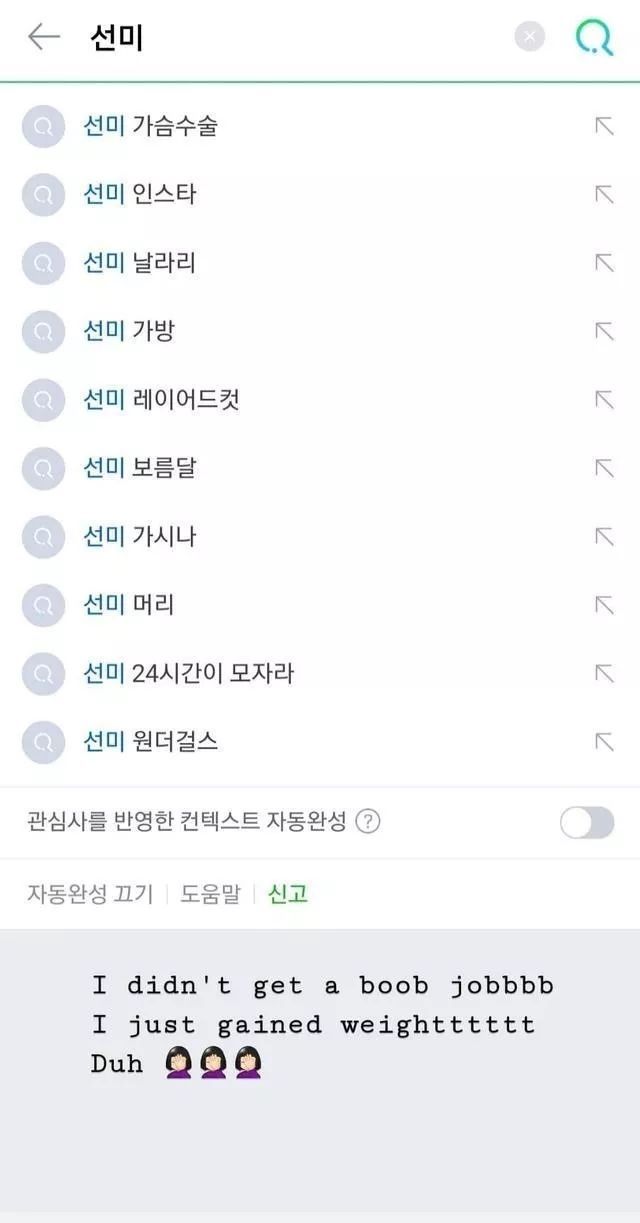Choose the 선미 가방 suggestion text
The height and width of the screenshot is (1223, 640).
(129, 331)
